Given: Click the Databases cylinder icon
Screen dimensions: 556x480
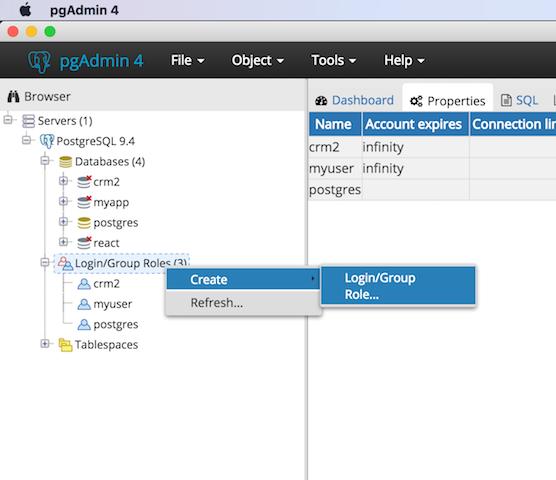Looking at the screenshot, I should coord(65,162).
